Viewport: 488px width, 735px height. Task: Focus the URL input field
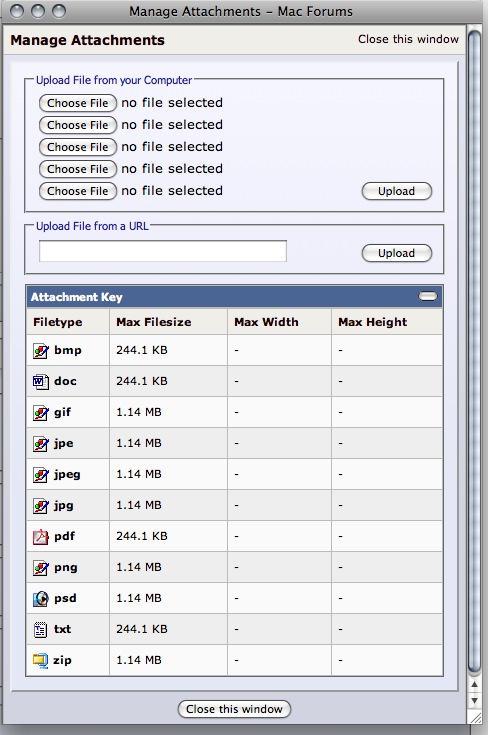(x=163, y=251)
